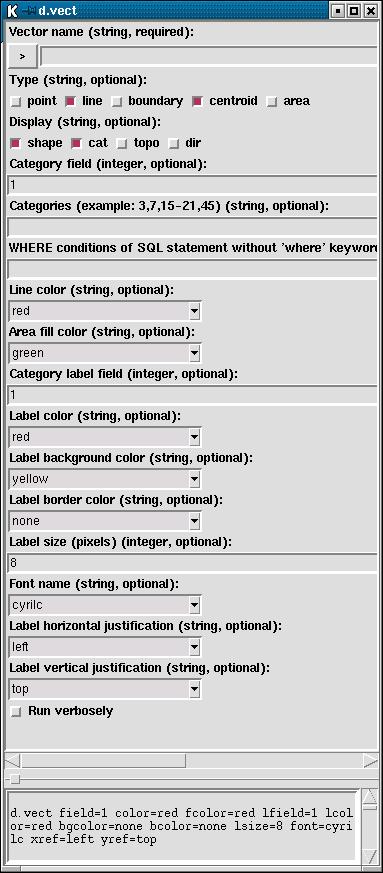Expand the Font name combo box
383x873 pixels.
(194, 605)
